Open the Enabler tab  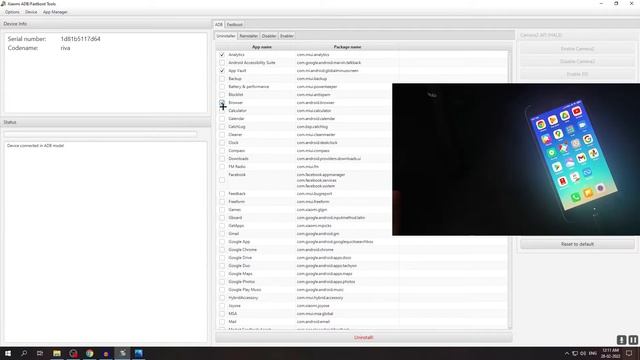(x=287, y=36)
